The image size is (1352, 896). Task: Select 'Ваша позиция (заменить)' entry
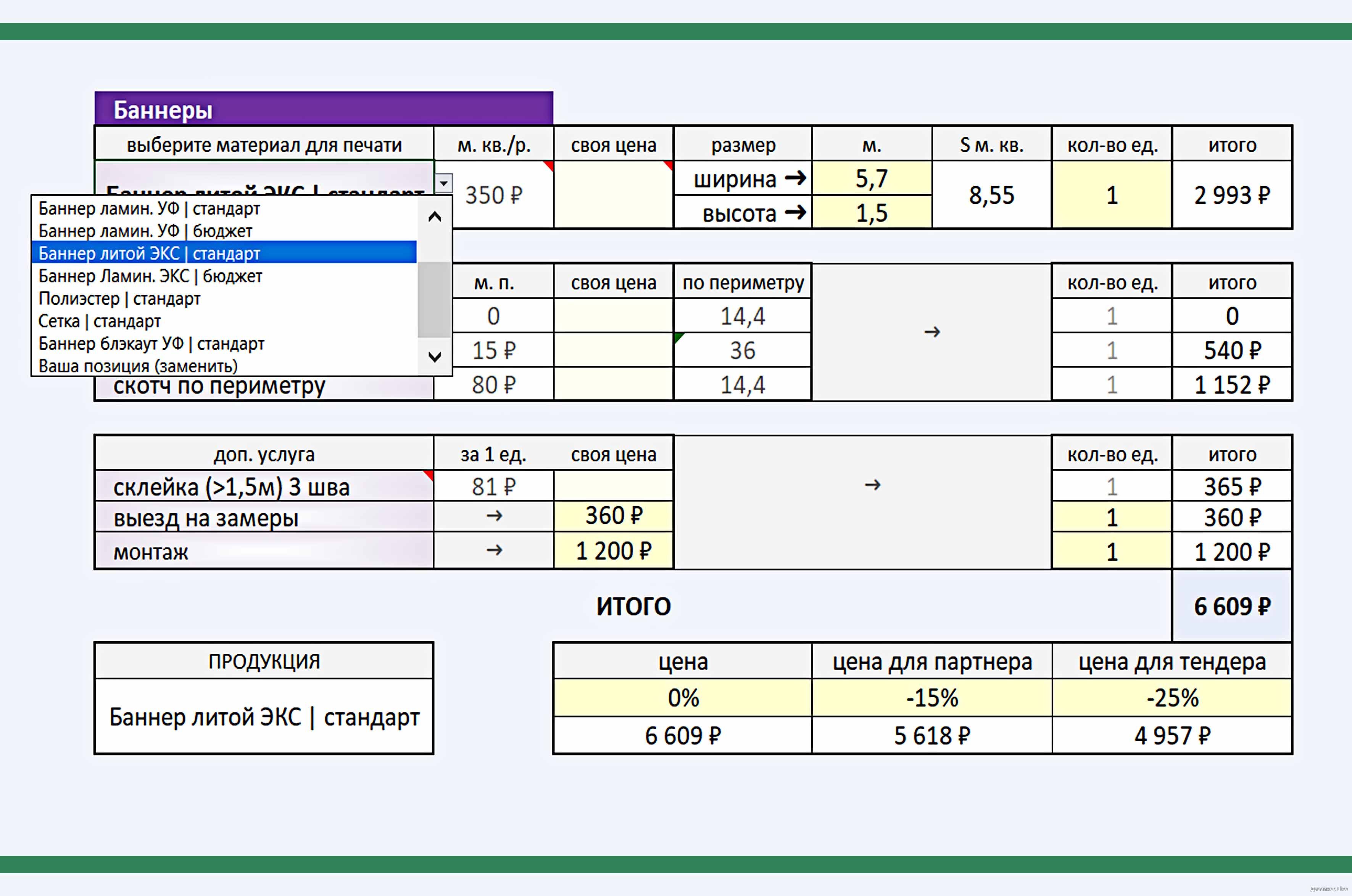tap(138, 366)
